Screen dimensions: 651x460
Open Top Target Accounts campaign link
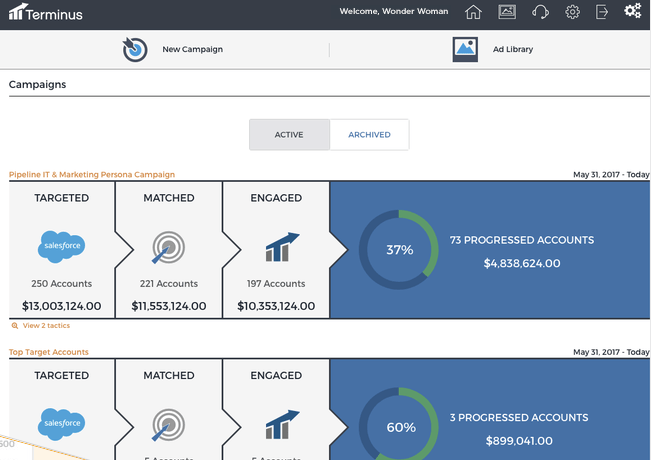49,352
